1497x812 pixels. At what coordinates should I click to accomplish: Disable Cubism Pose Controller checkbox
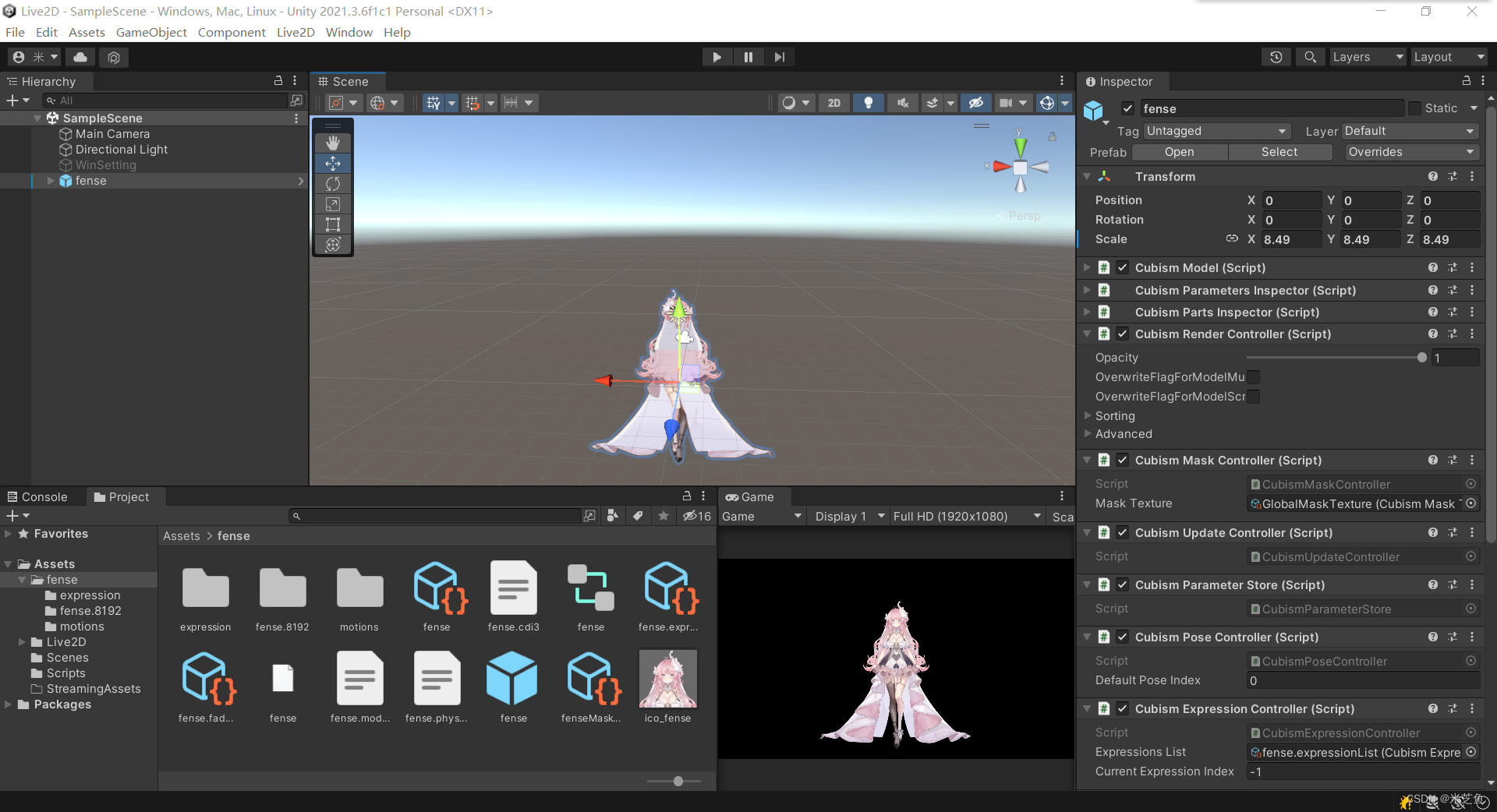pyautogui.click(x=1123, y=637)
